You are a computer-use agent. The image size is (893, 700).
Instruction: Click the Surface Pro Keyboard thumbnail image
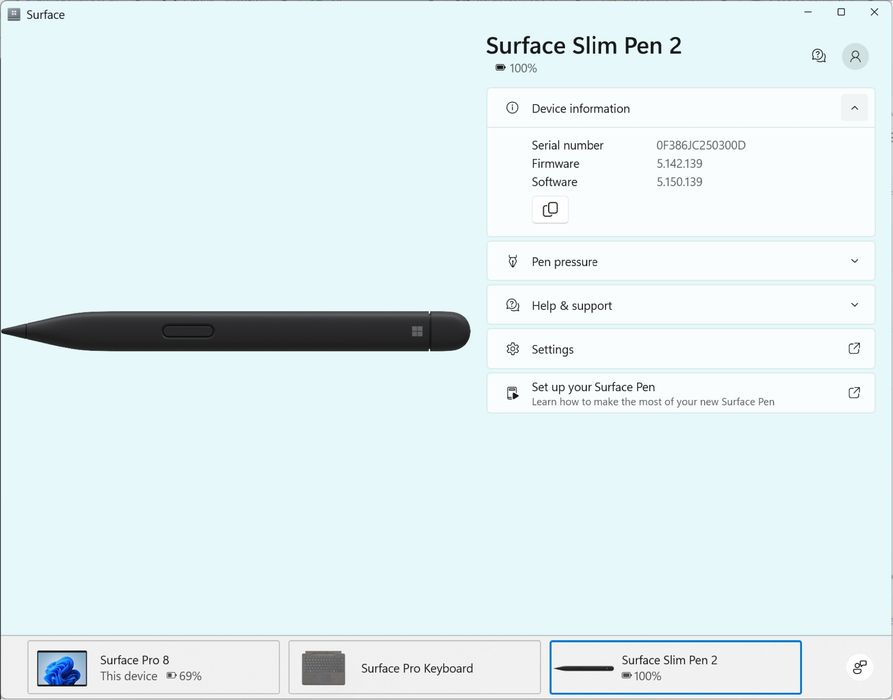pos(323,668)
